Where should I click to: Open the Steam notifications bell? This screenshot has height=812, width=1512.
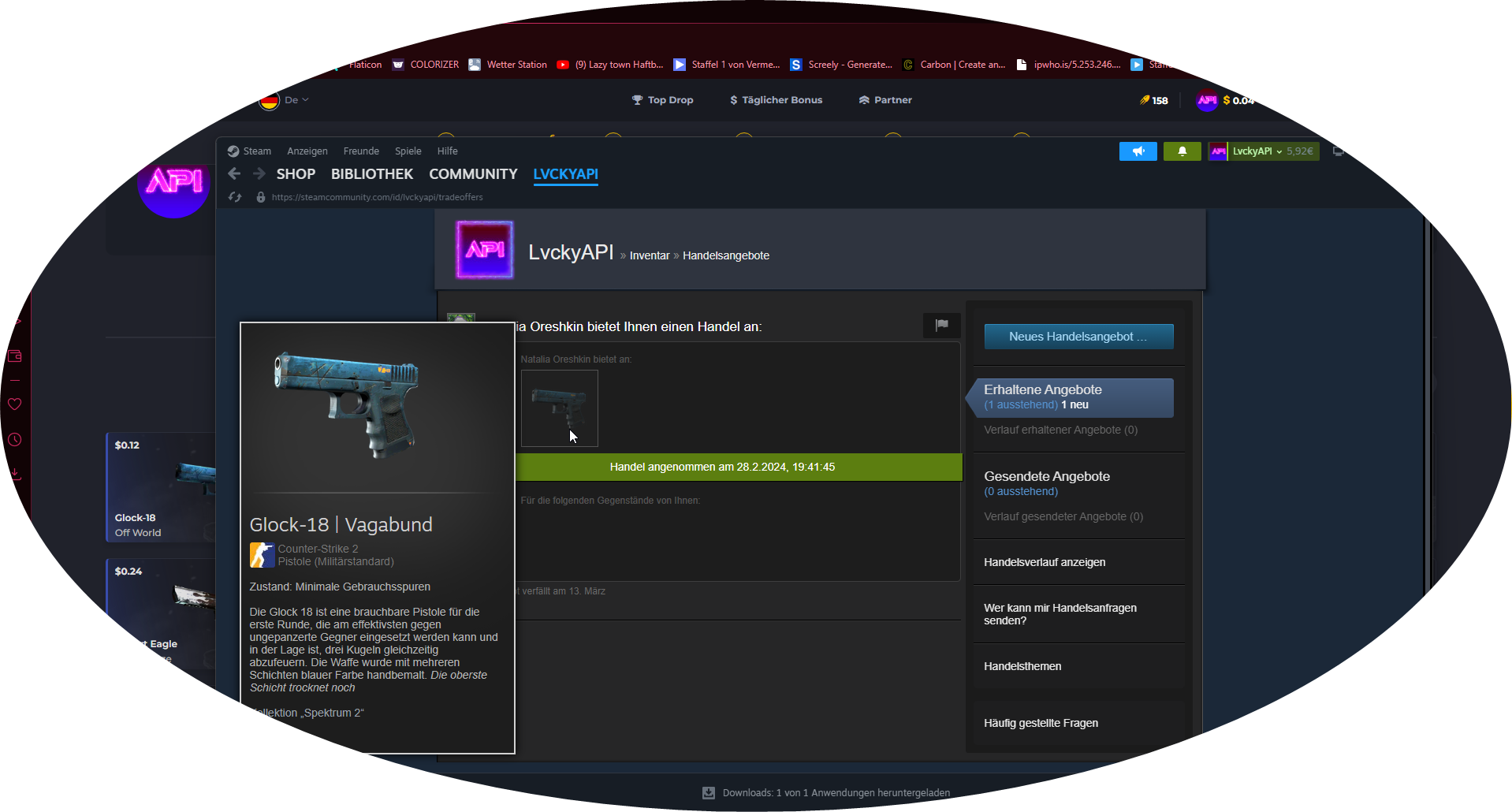coord(1182,151)
